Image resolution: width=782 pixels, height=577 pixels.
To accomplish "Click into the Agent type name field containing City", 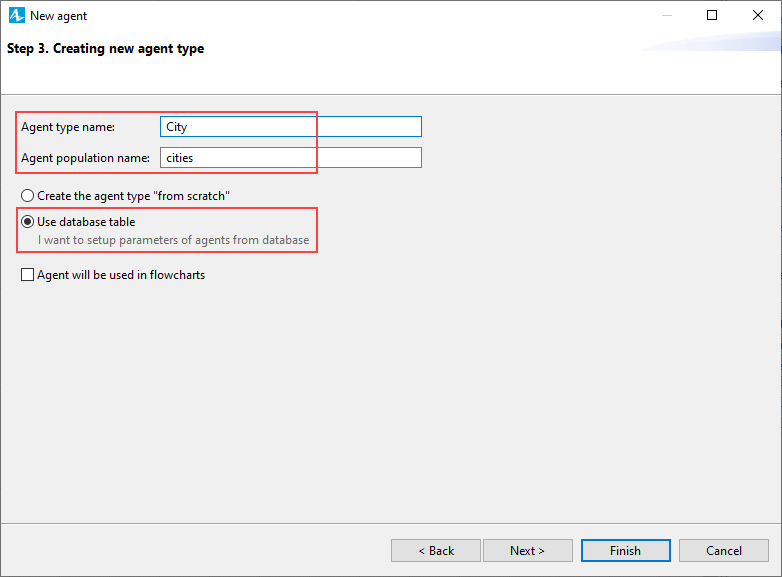I will 291,127.
